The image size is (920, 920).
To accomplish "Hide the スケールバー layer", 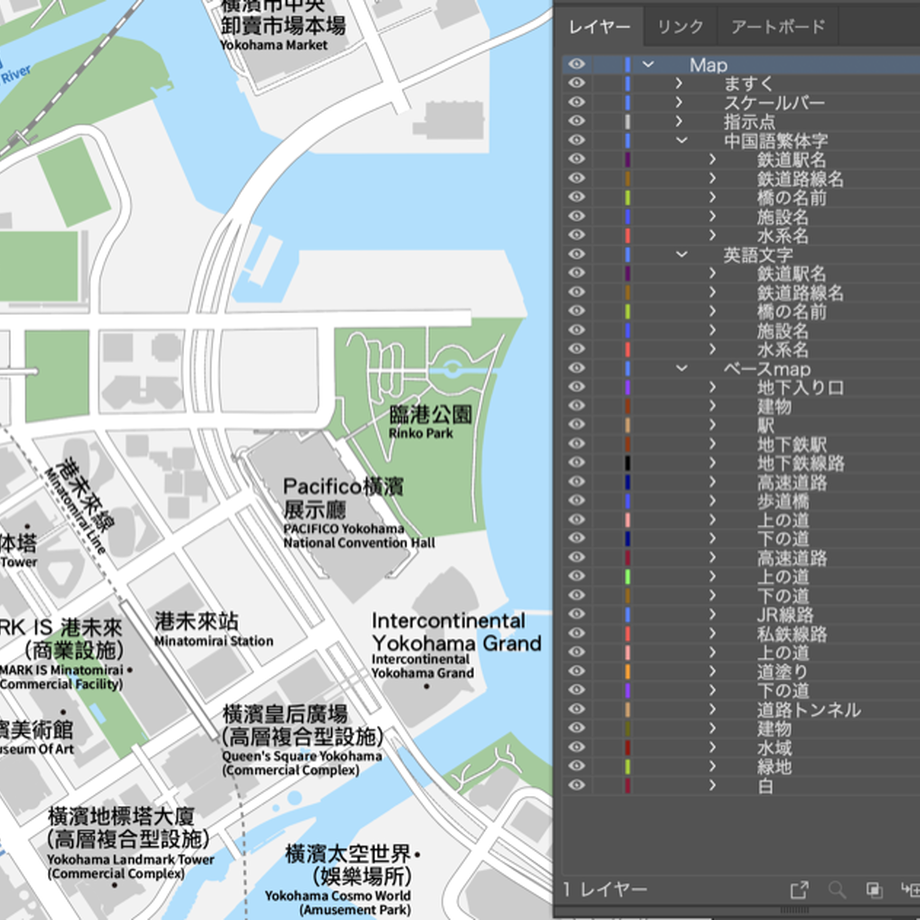I will [x=577, y=102].
